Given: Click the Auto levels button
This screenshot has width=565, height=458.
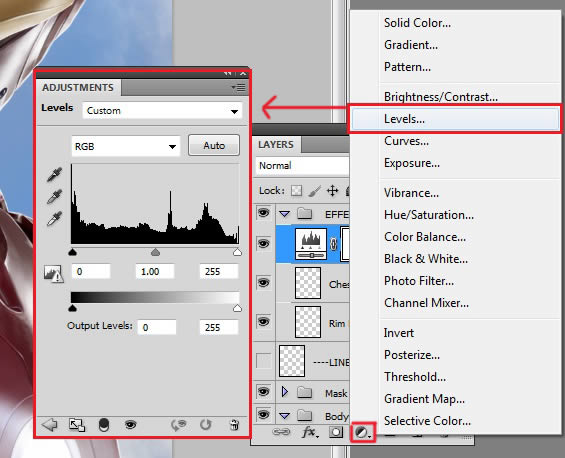Looking at the screenshot, I should (214, 145).
